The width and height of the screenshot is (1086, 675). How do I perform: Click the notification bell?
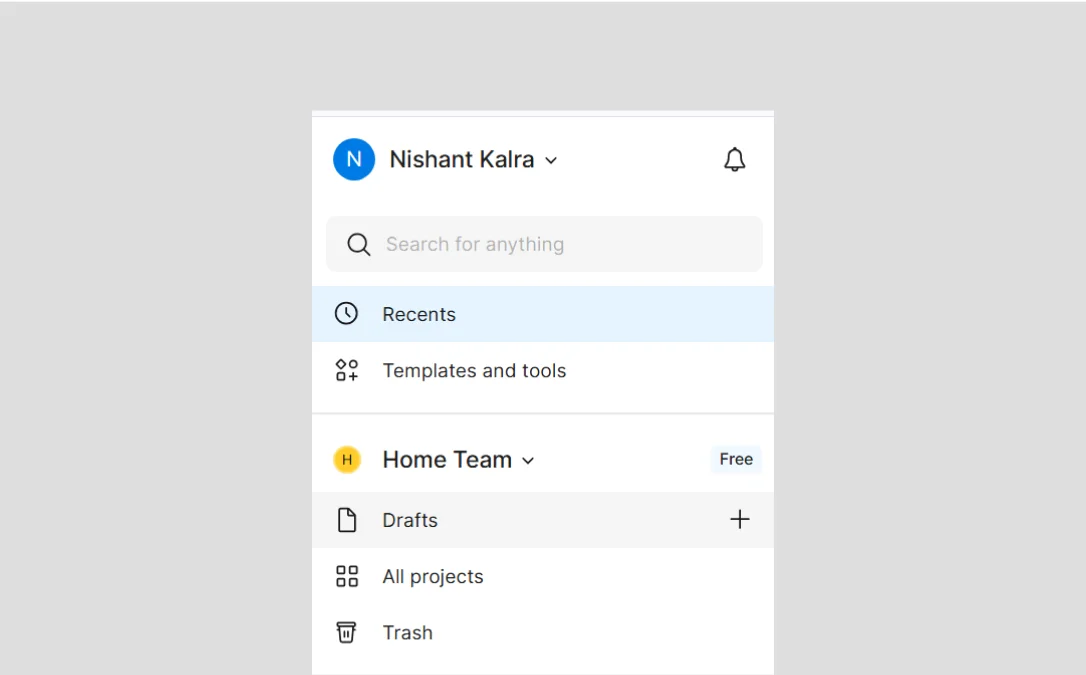(734, 159)
